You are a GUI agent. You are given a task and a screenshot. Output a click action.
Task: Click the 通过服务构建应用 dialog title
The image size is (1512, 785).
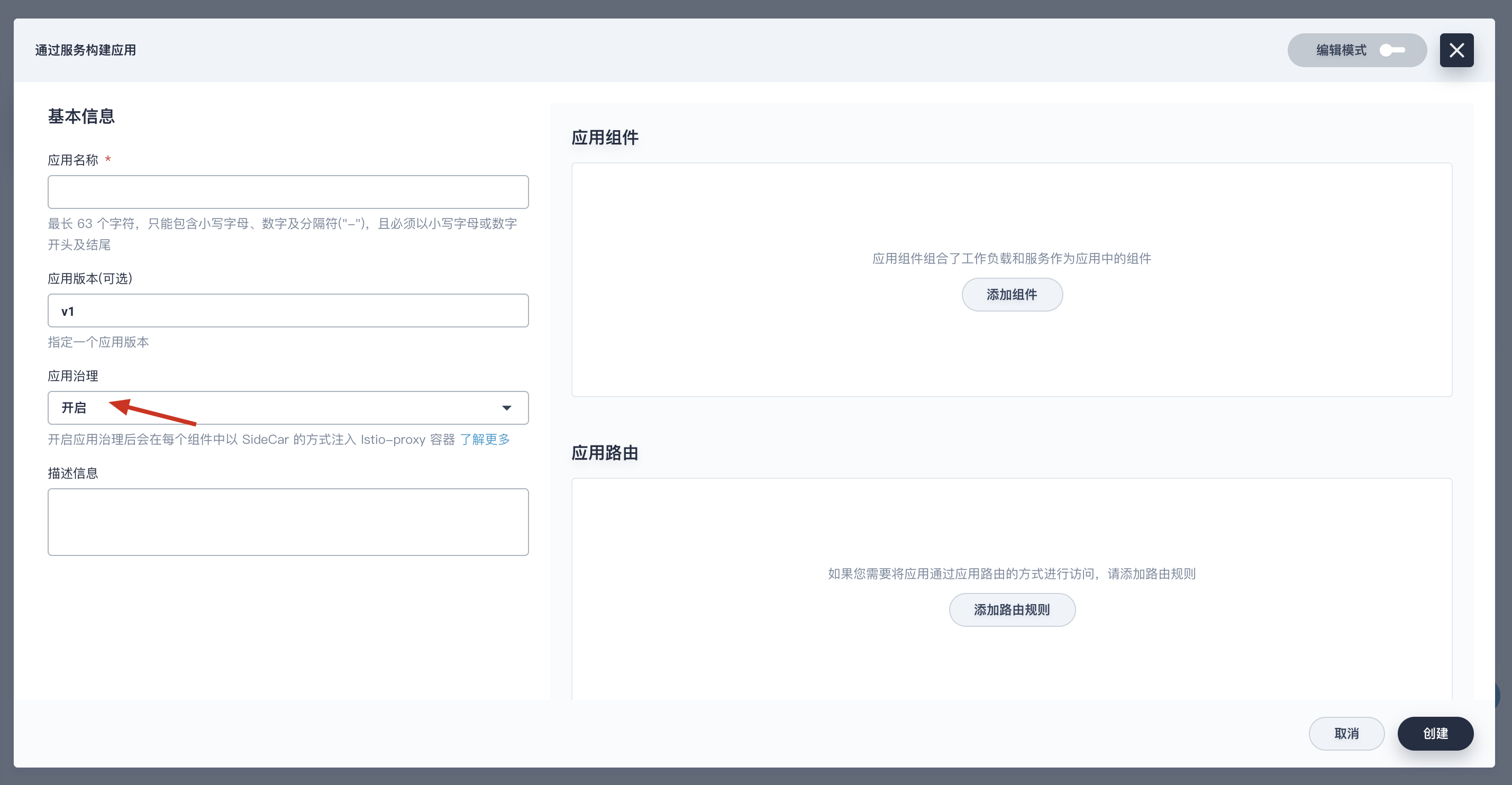tap(86, 50)
